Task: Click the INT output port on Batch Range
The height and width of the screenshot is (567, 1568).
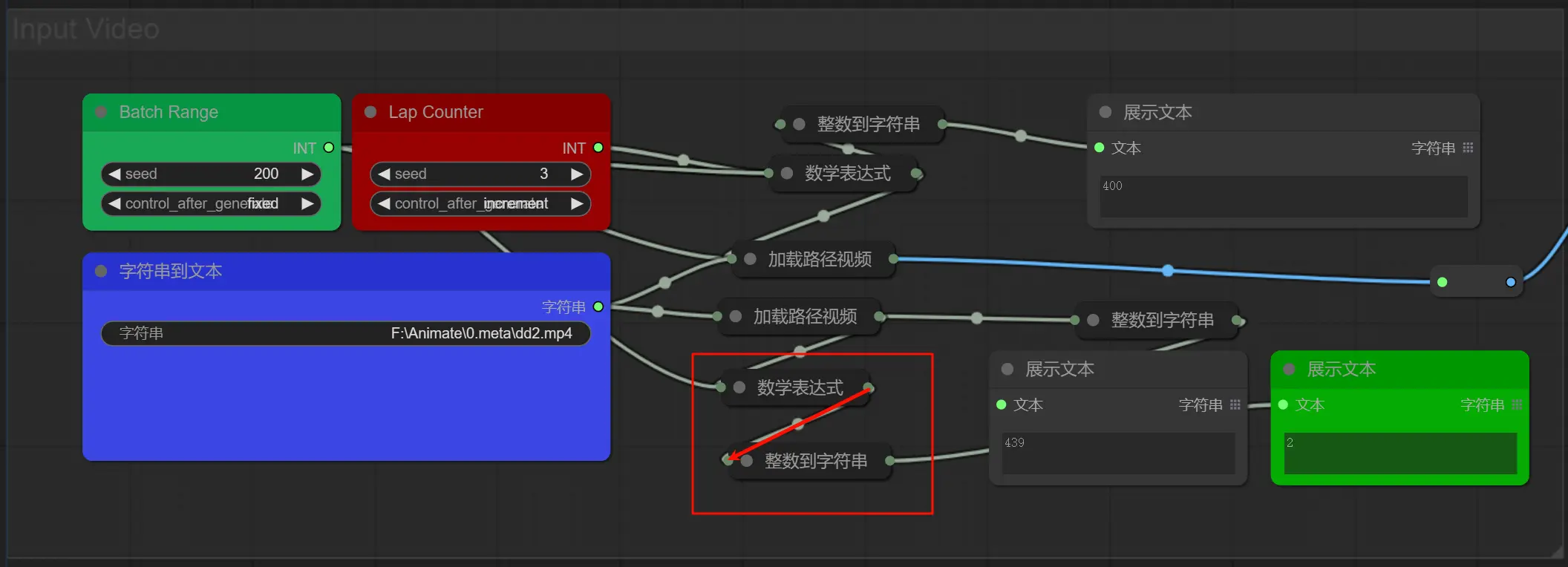Action: tap(329, 148)
